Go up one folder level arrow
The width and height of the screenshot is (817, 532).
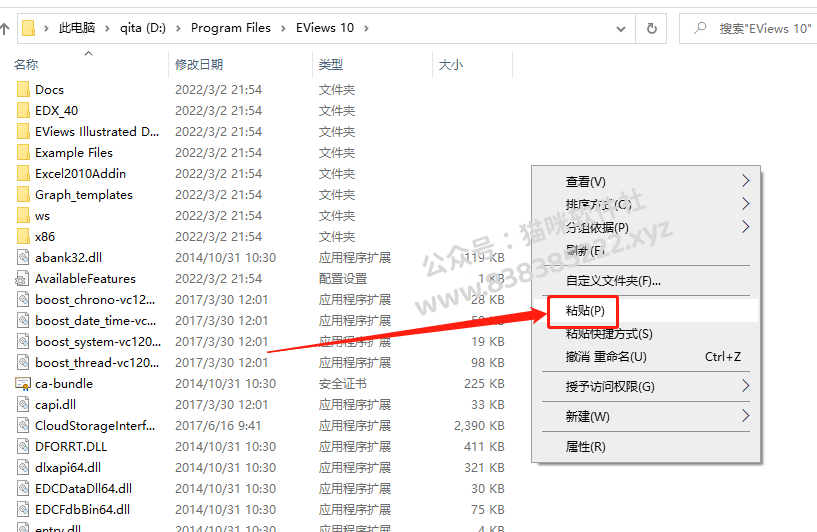coord(5,28)
